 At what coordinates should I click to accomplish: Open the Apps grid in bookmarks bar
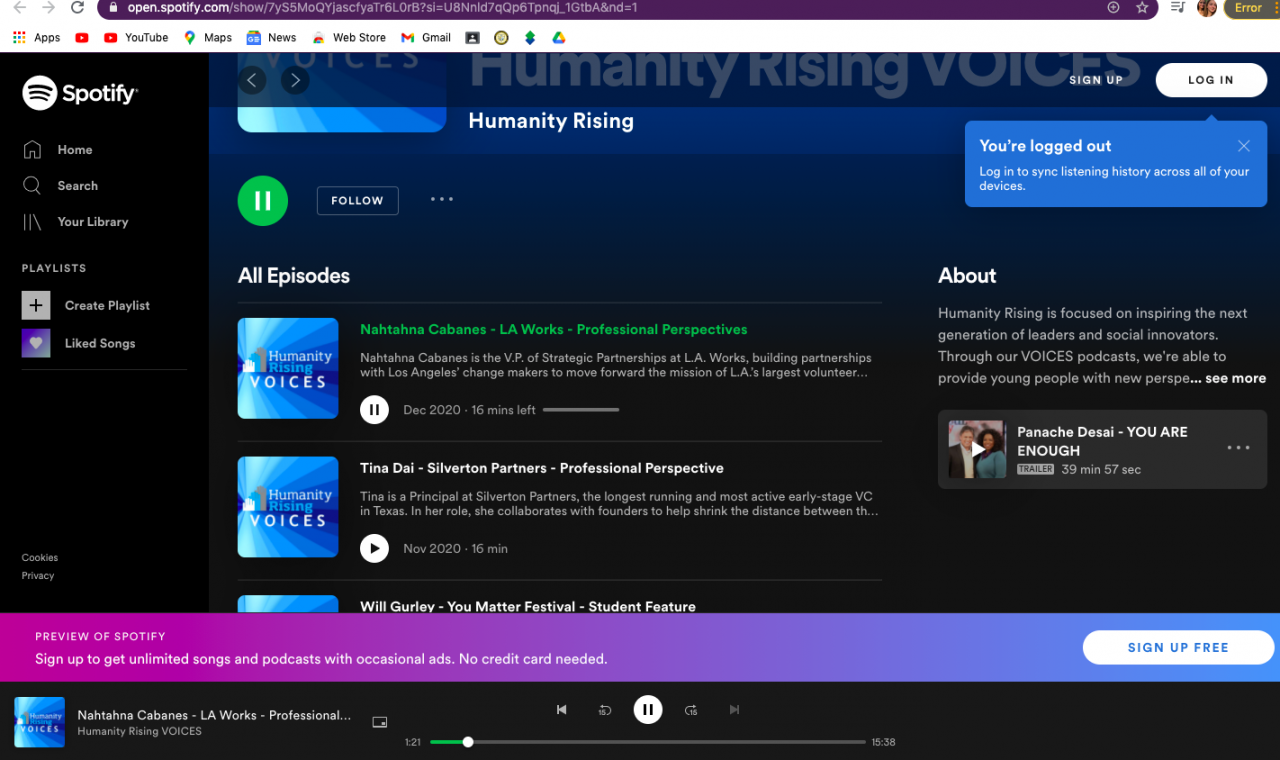[37, 38]
